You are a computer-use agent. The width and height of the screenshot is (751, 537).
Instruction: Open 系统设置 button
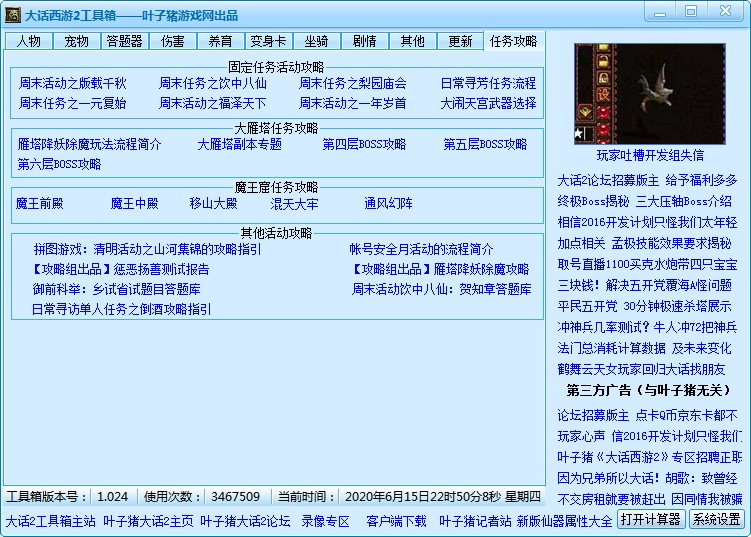(717, 519)
